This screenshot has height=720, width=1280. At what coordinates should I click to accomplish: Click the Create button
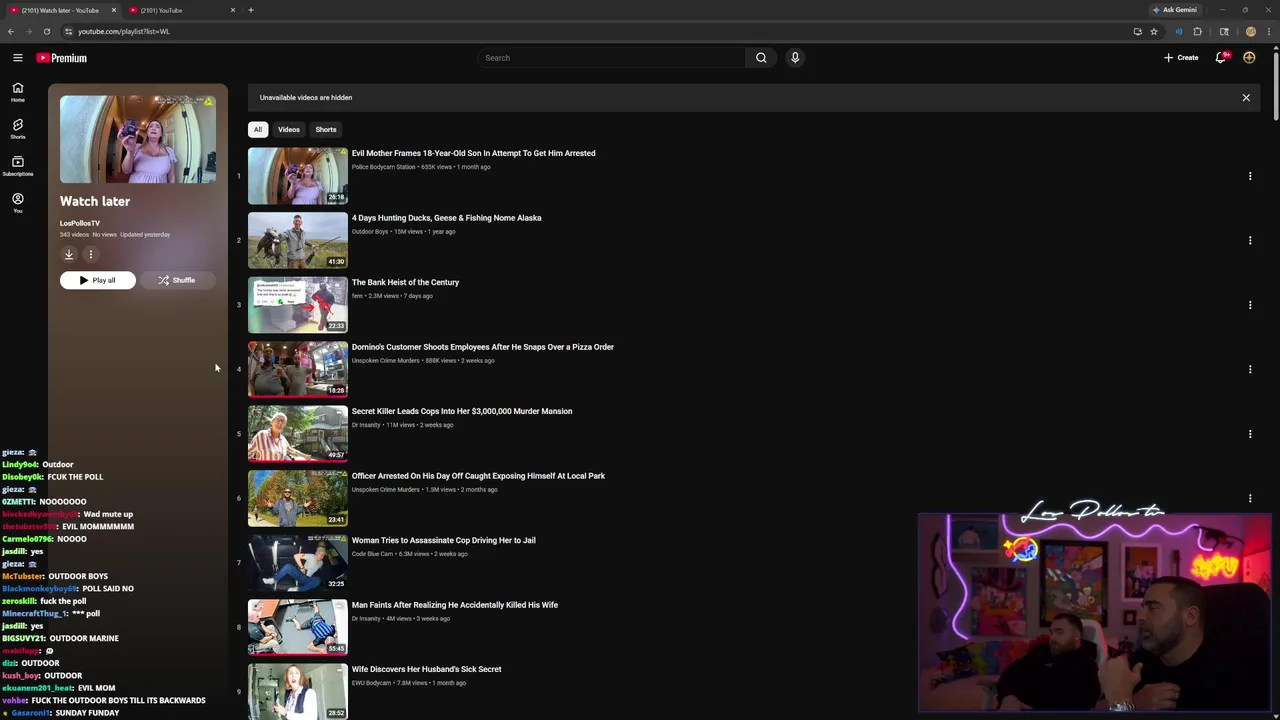(1181, 58)
